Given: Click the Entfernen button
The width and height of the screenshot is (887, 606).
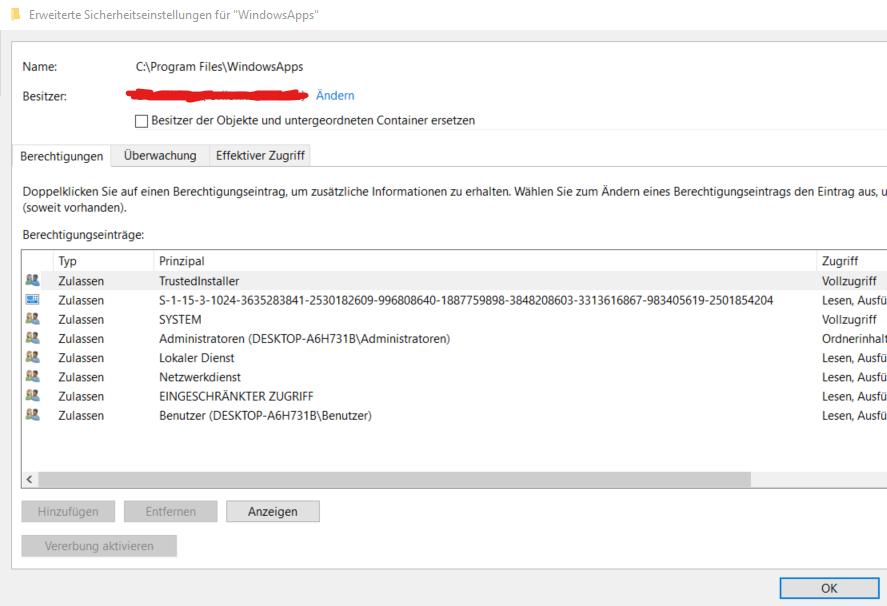Looking at the screenshot, I should pos(170,512).
